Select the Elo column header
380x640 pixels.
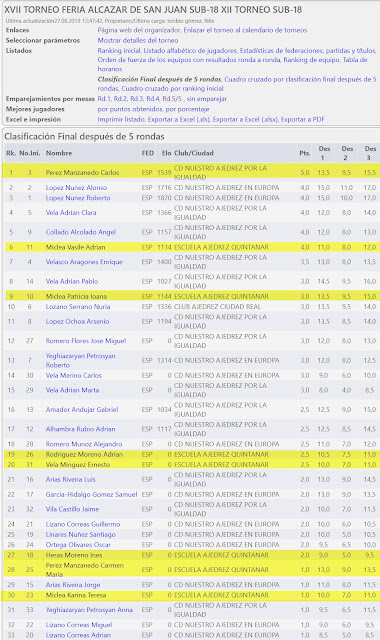pyautogui.click(x=167, y=153)
